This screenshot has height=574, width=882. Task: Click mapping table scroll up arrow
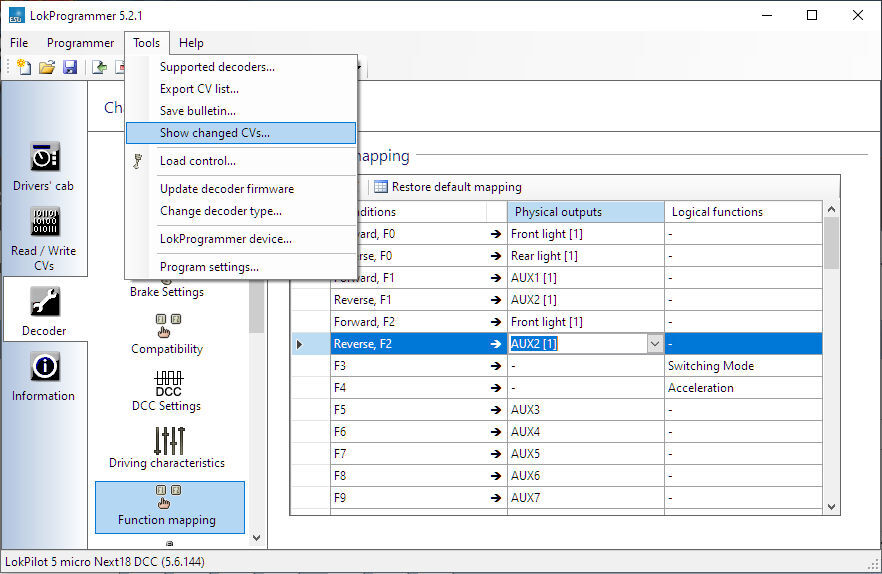coord(831,209)
